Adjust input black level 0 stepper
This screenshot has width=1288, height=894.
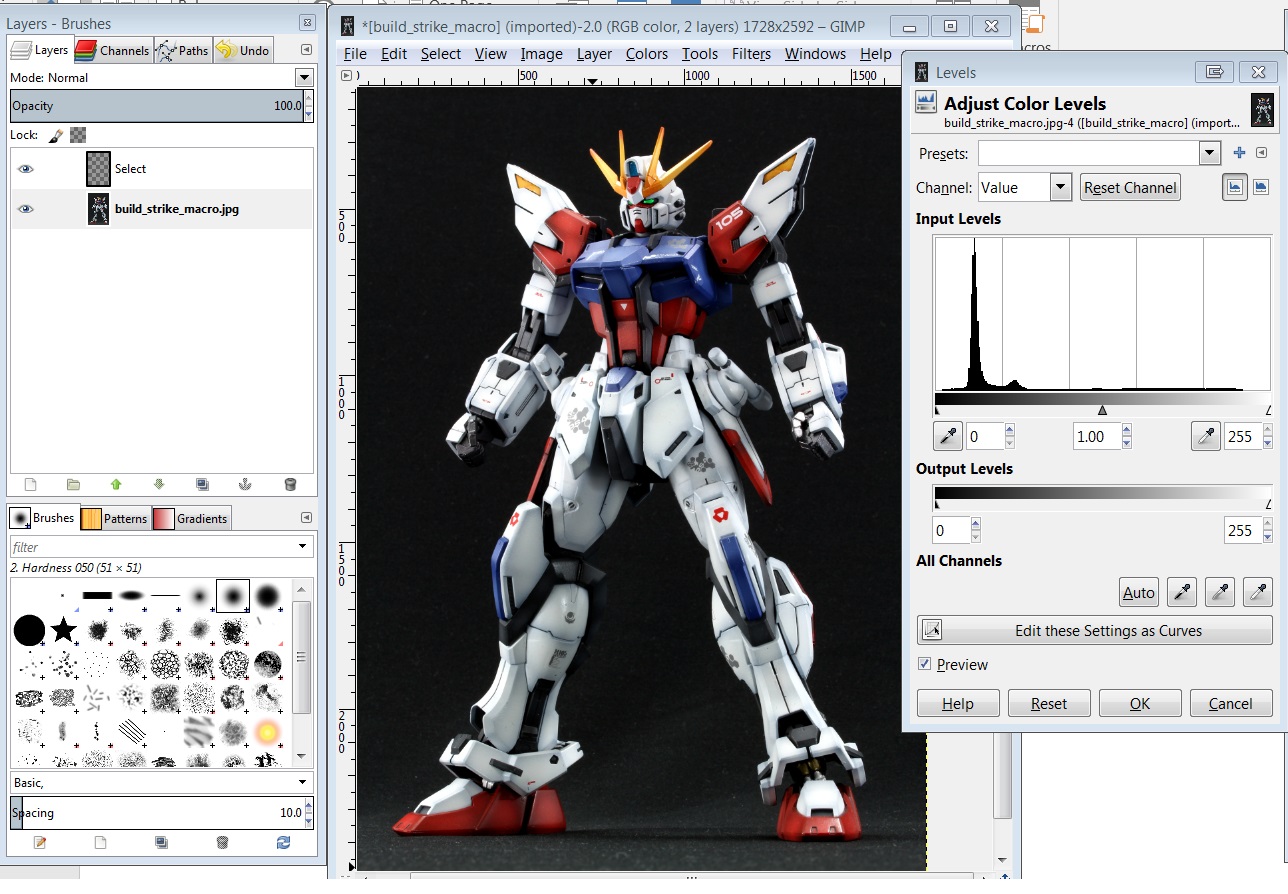tap(1009, 436)
